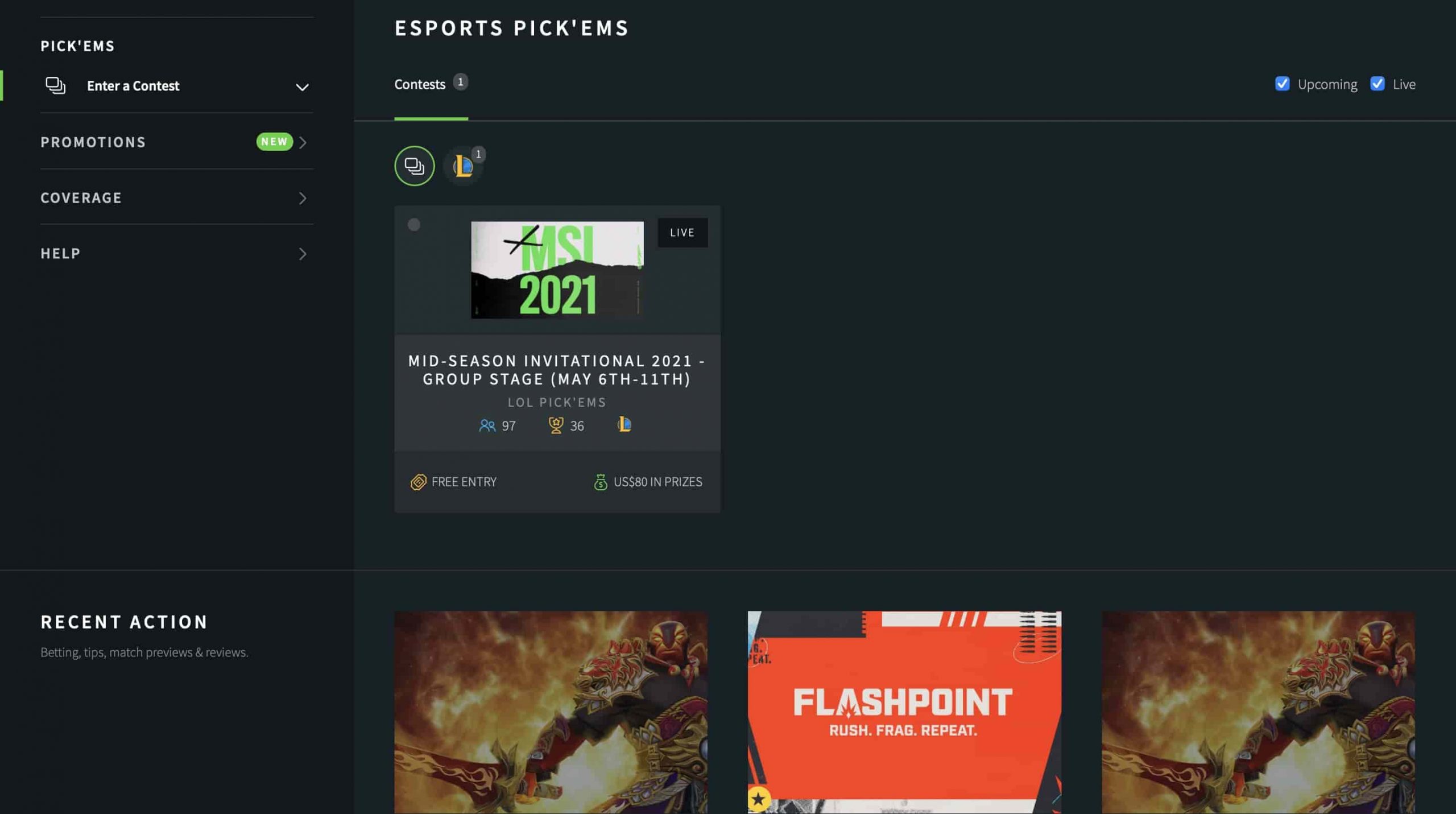Click the participants icon showing 97
This screenshot has height=814, width=1456.
click(487, 425)
